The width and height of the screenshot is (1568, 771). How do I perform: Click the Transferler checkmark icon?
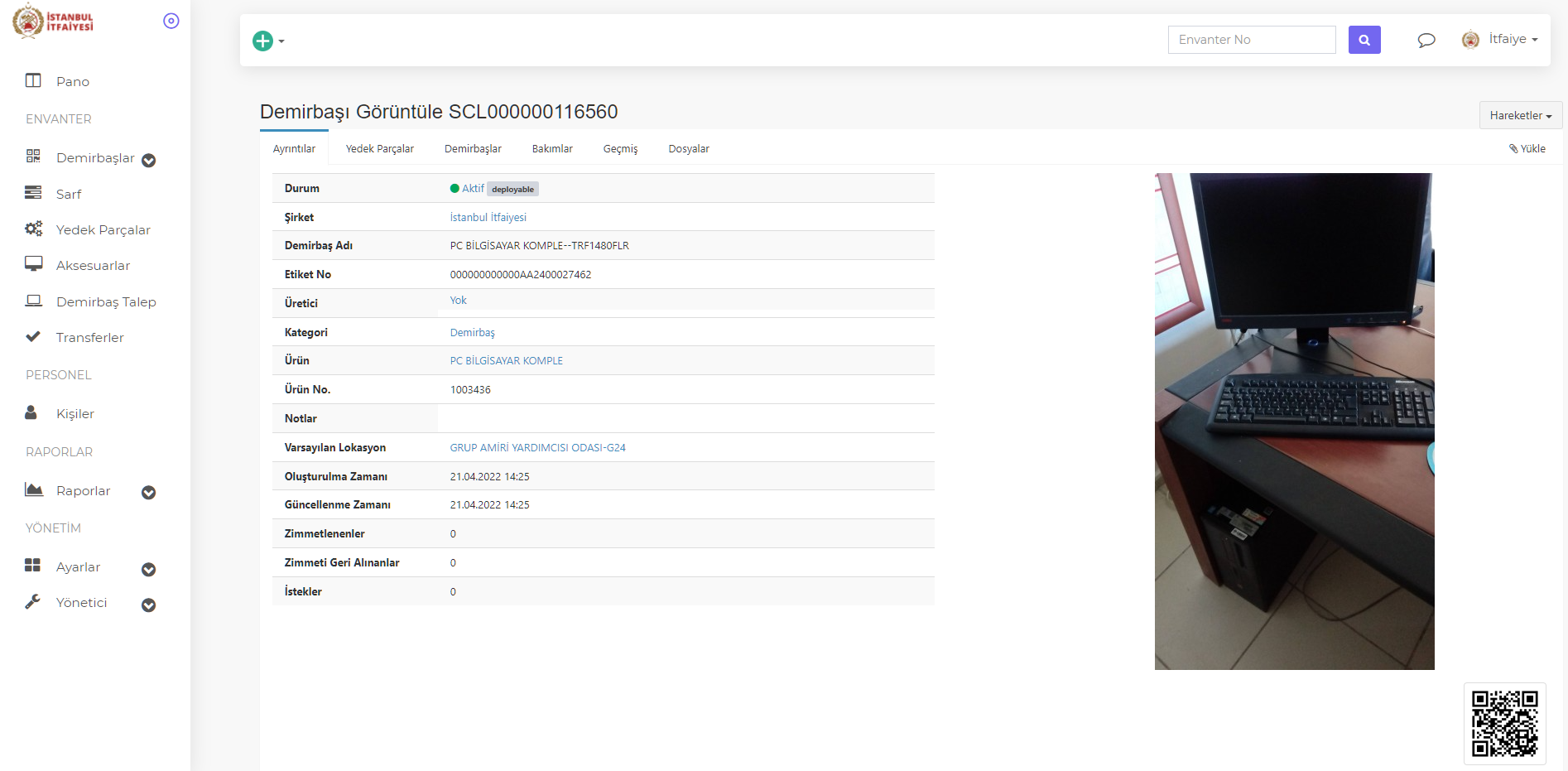click(x=33, y=336)
